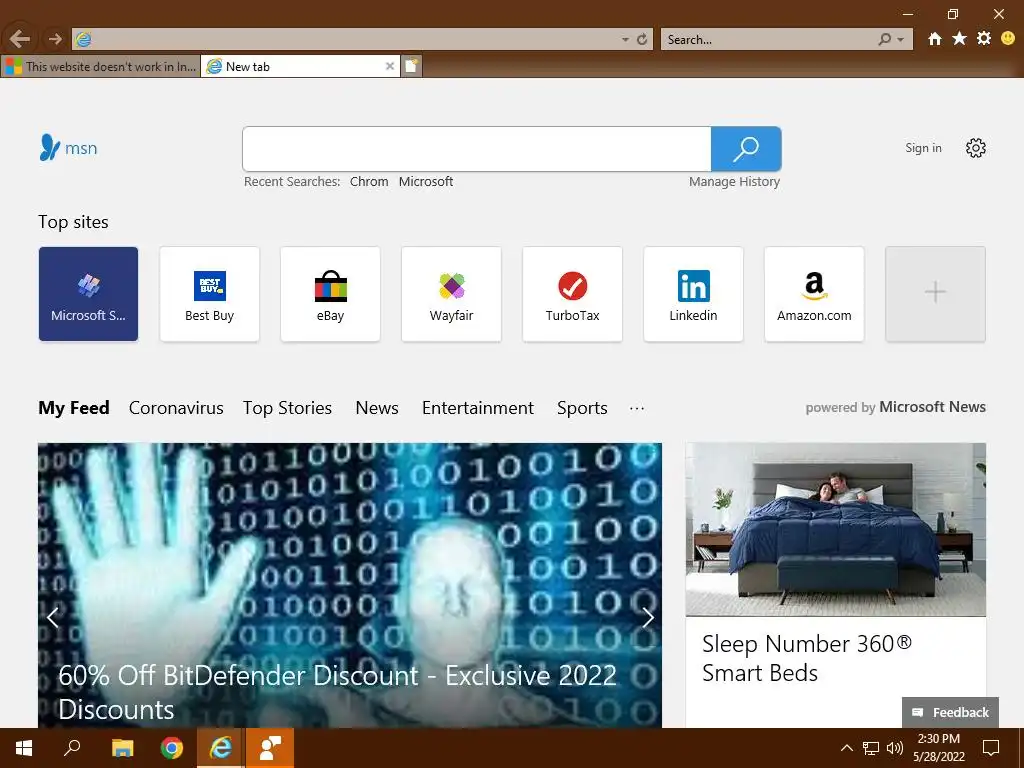Open MSN page settings gear

pyautogui.click(x=976, y=148)
